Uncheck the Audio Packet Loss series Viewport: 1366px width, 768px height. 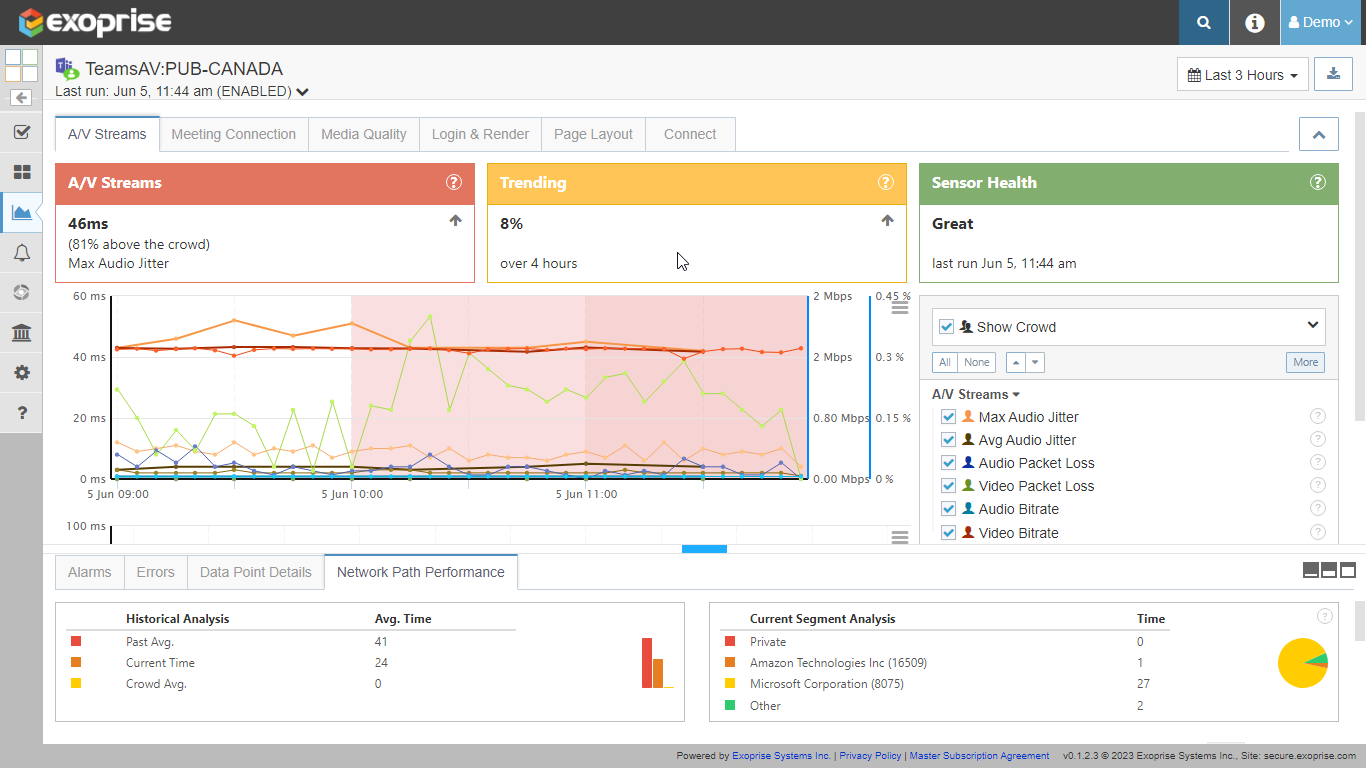(949, 463)
